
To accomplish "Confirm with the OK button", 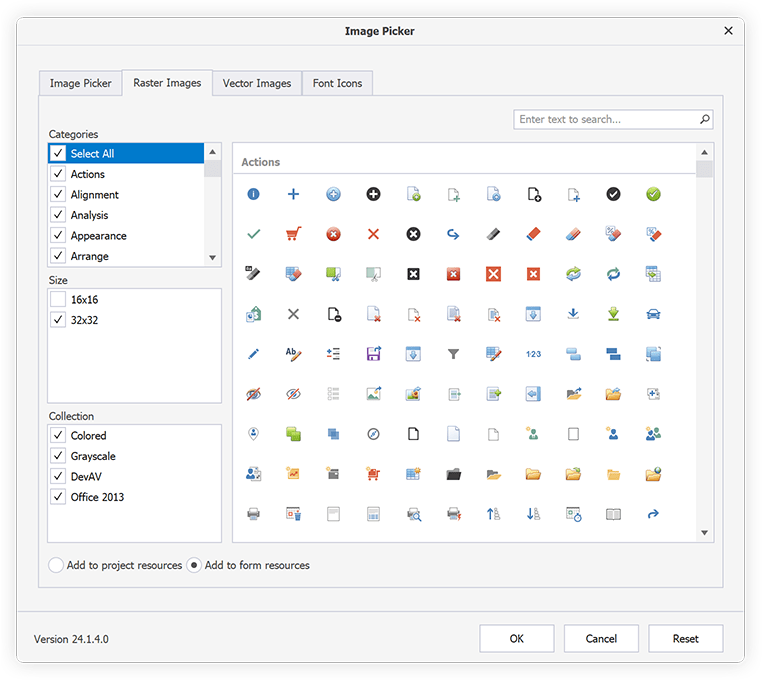I will (517, 638).
